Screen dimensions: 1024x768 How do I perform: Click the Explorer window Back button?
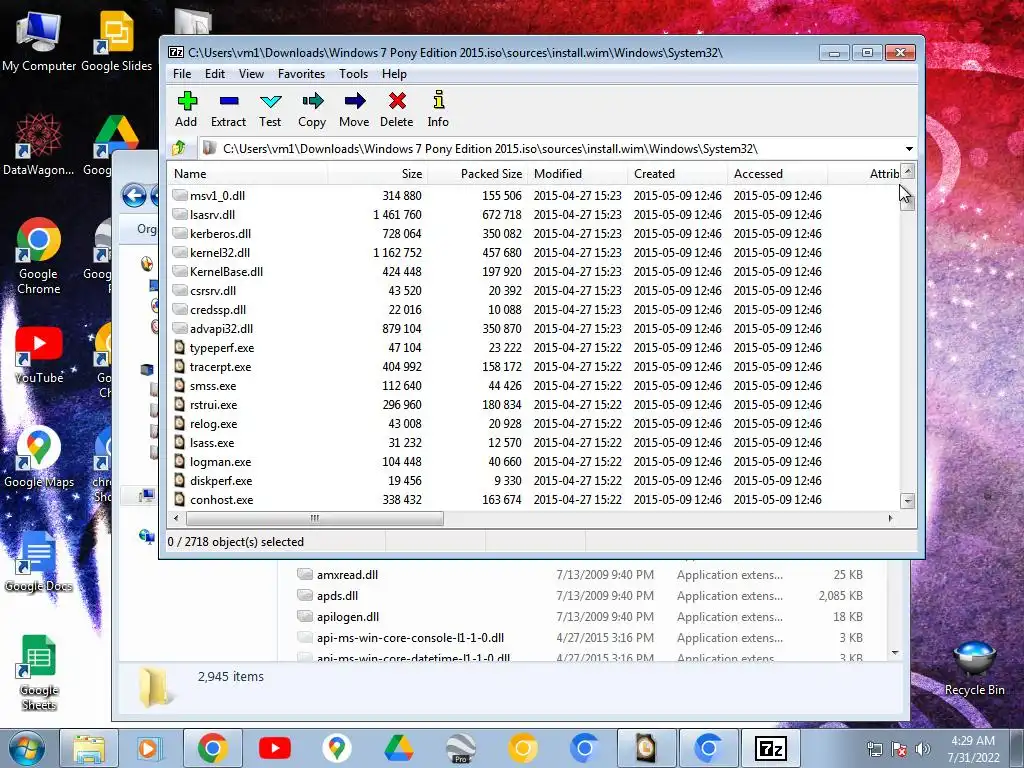135,195
